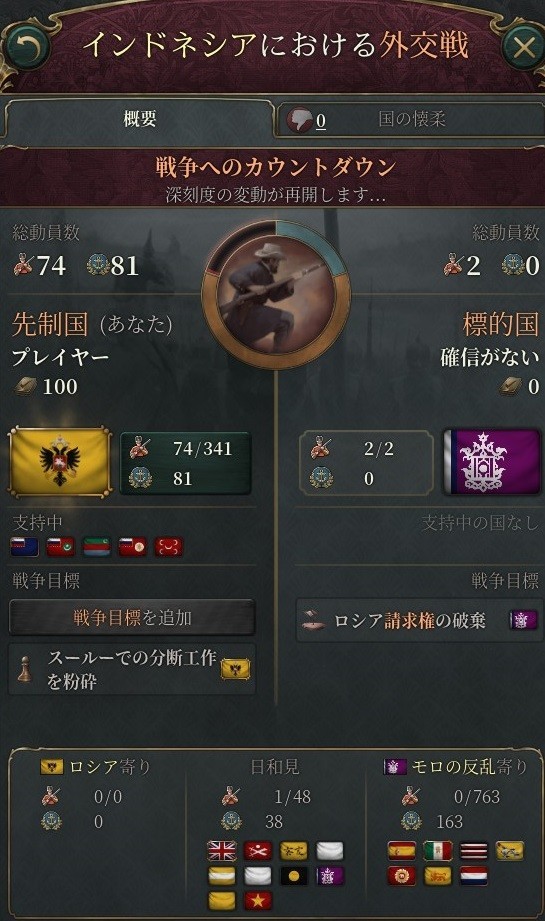Image resolution: width=545 pixels, height=921 pixels.
Task: Click the central rifleman escalation dial
Action: [x=275, y=293]
